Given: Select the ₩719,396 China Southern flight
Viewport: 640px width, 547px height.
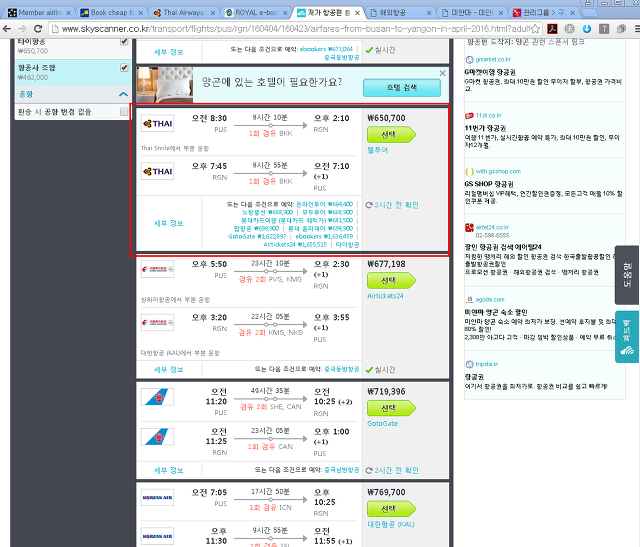Looking at the screenshot, I should 391,408.
